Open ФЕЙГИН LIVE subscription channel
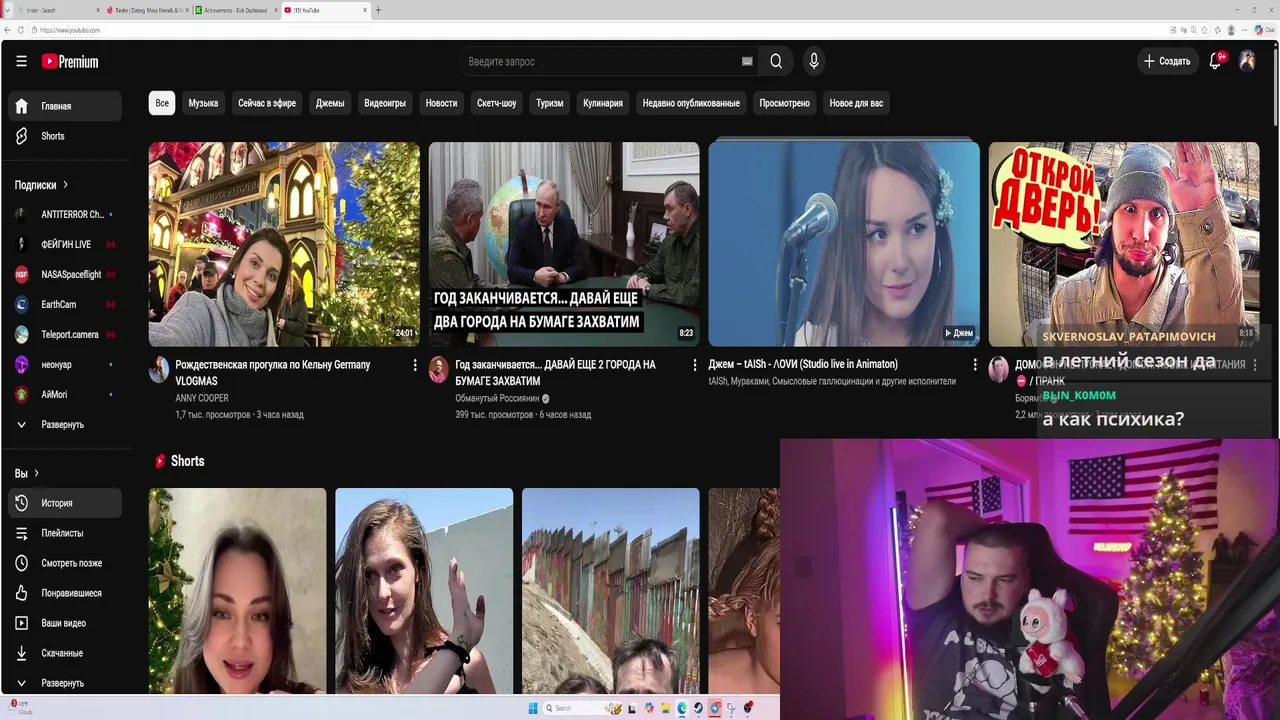 [66, 244]
